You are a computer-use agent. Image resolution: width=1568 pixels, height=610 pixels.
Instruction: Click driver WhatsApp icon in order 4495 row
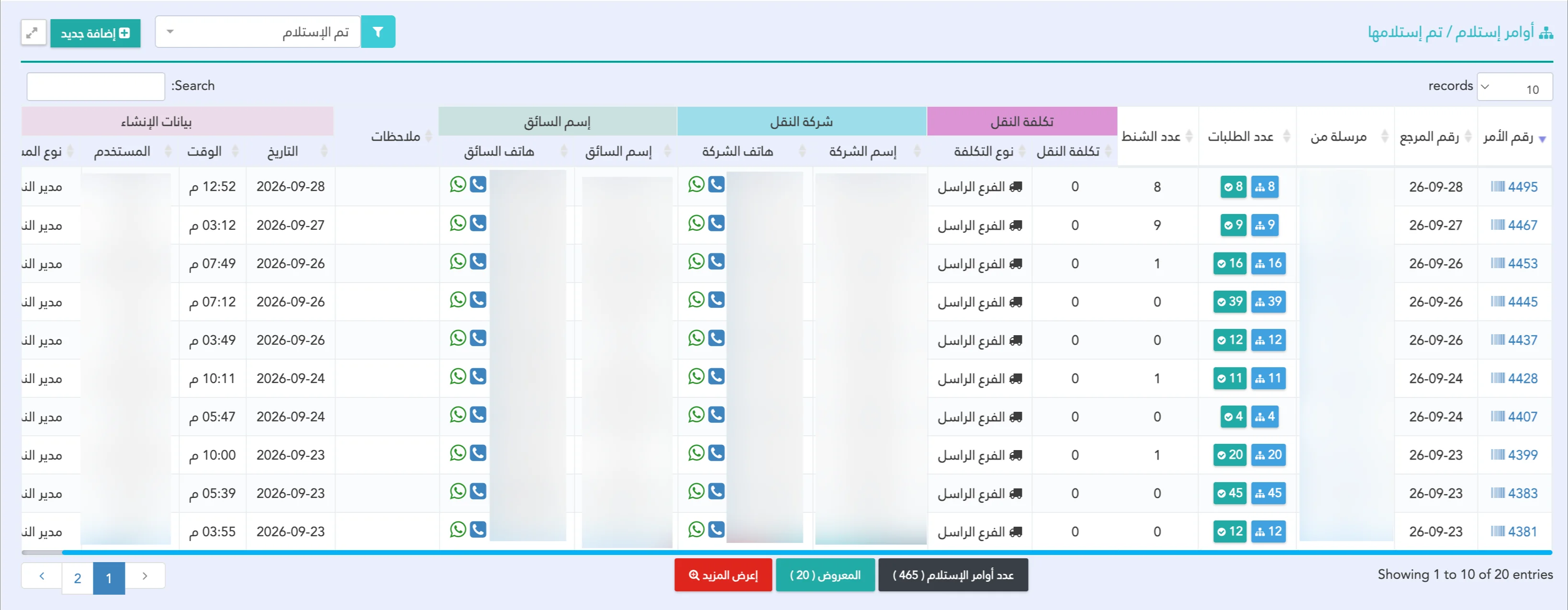458,184
